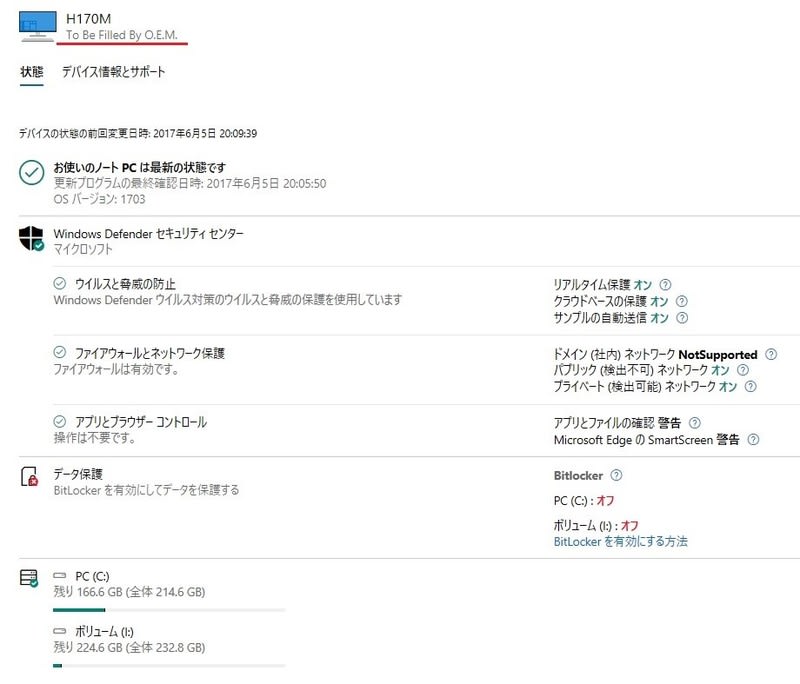Click the Windows Defender セキュリティ センター title
Screen dimensions: 800x684
148,234
